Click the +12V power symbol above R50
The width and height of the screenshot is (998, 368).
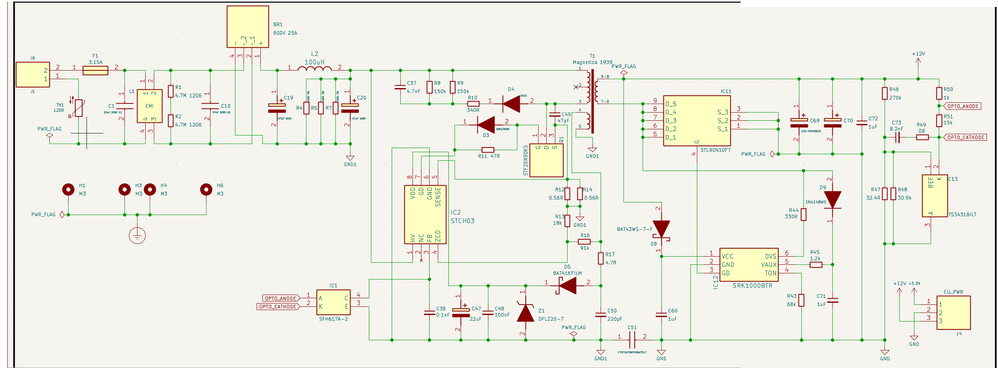click(x=918, y=59)
